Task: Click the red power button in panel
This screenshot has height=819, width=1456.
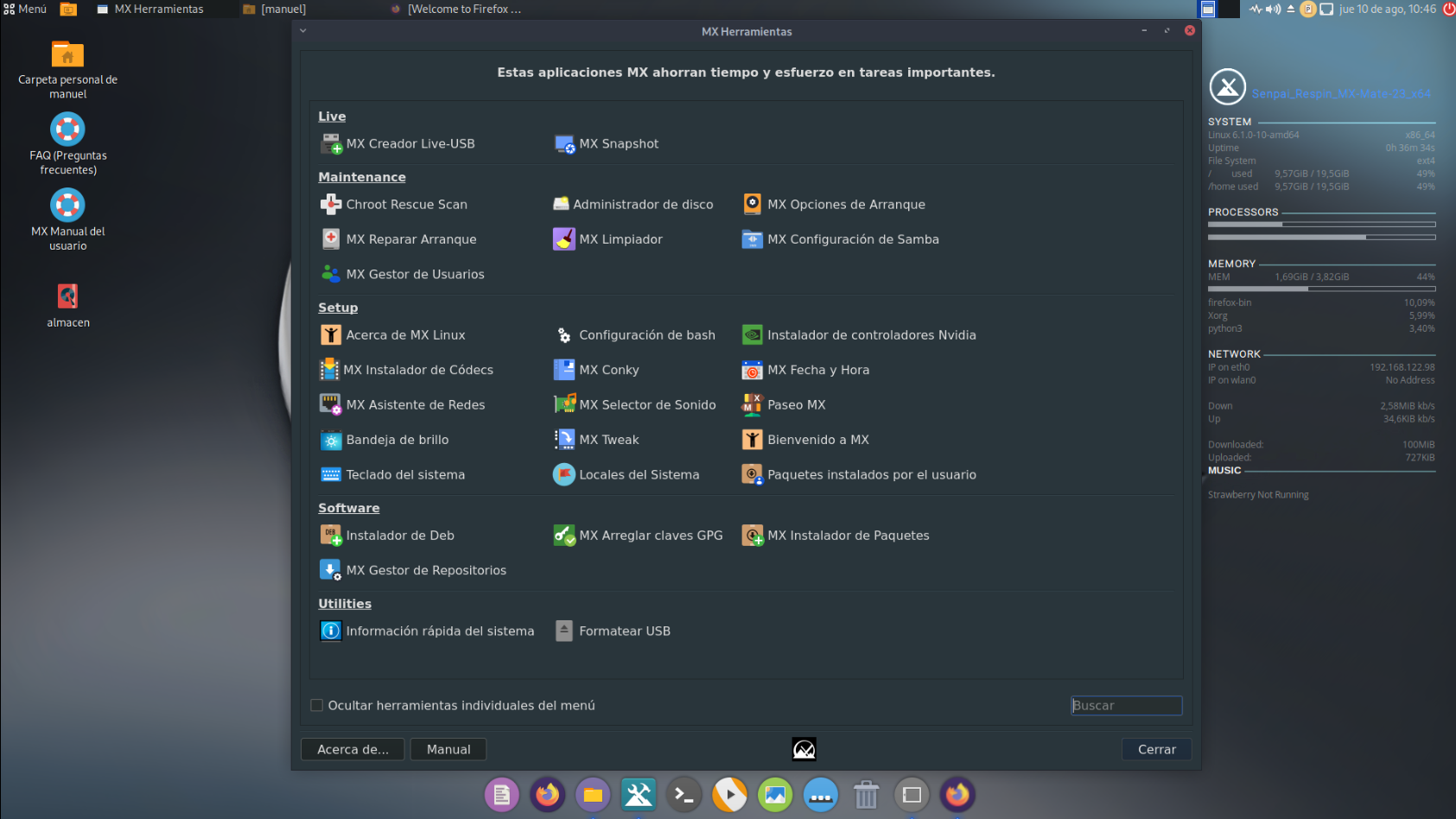Action: tap(1448, 10)
